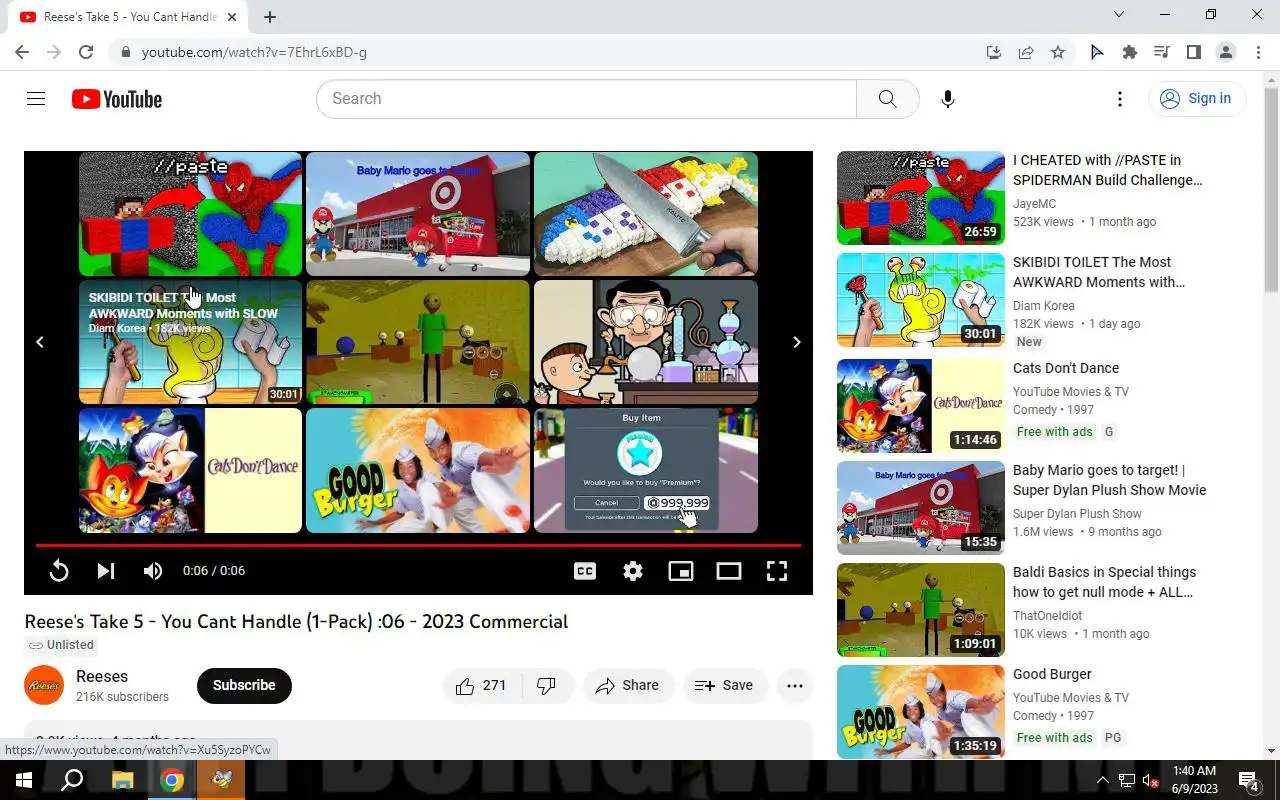Toggle closed captions in the player
The height and width of the screenshot is (800, 1280).
click(585, 571)
